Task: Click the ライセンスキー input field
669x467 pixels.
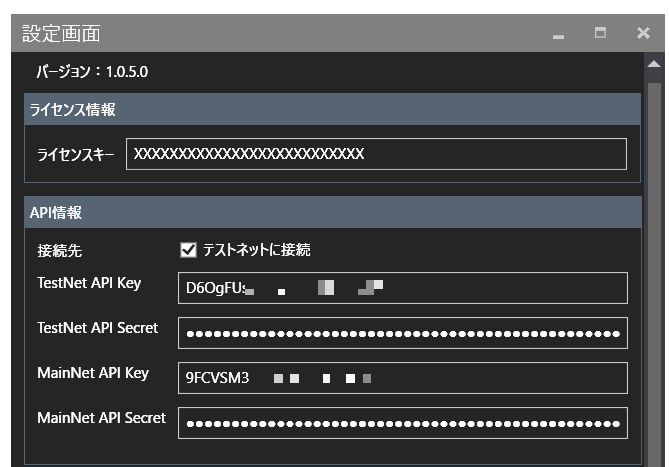Action: tap(376, 154)
